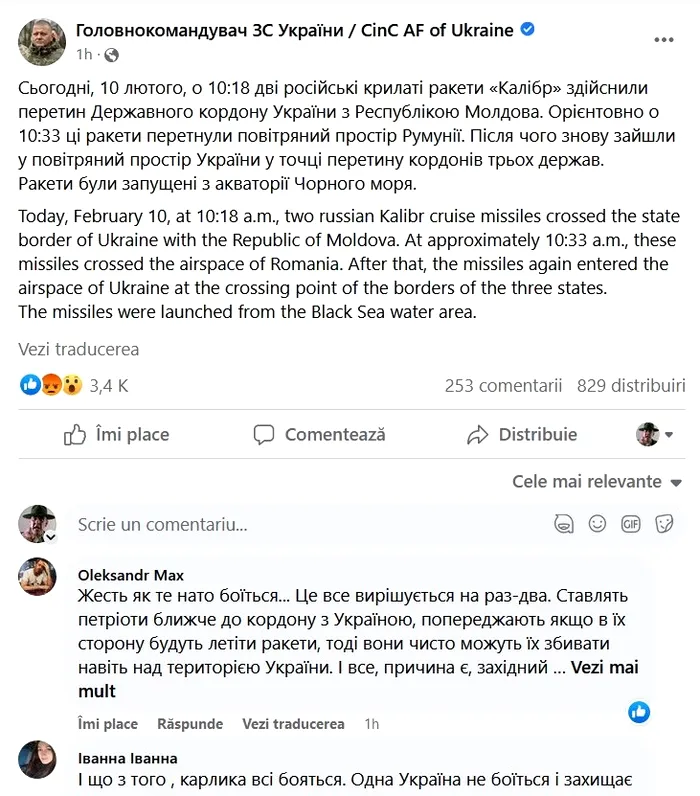The height and width of the screenshot is (796, 700).
Task: Click Vezi traducerea under the post
Action: [79, 350]
